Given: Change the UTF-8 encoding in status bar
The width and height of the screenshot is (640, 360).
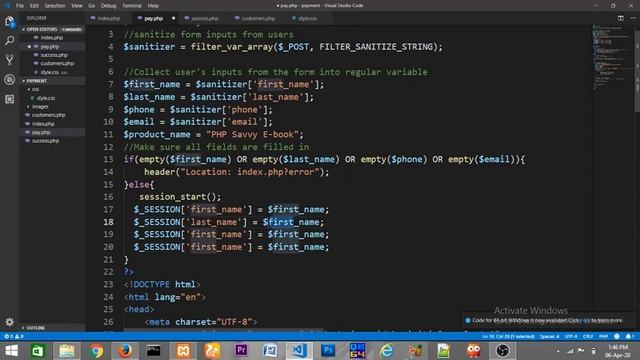Looking at the screenshot, I should tap(571, 336).
